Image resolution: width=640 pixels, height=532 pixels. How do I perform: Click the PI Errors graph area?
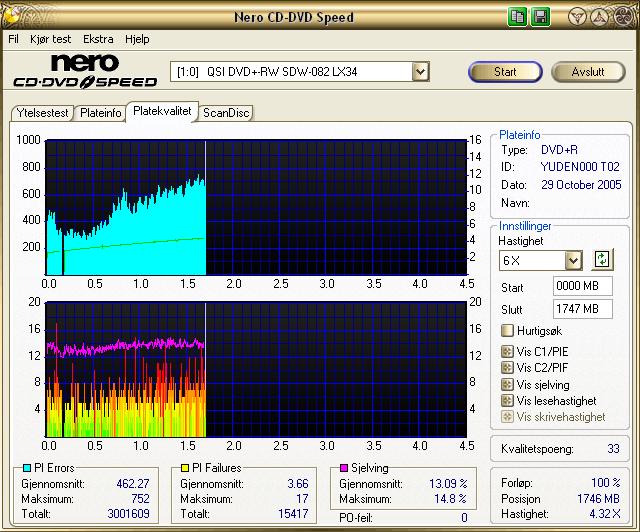pyautogui.click(x=256, y=207)
